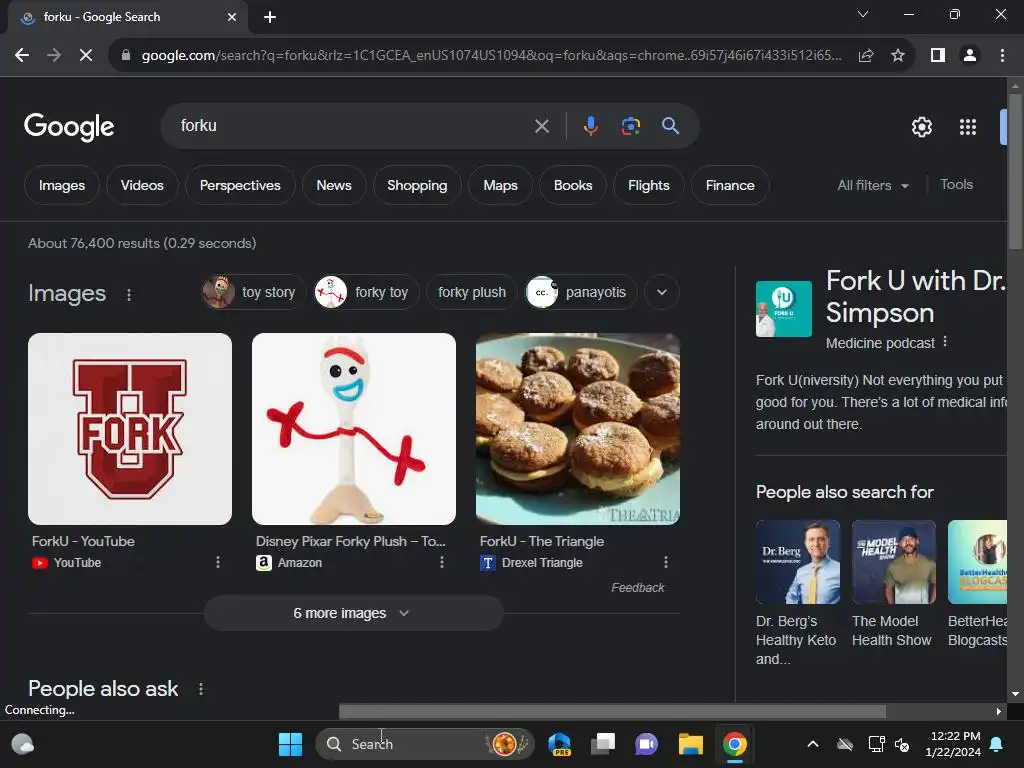The image size is (1024, 768).
Task: Open the Windows Start menu
Action: [290, 744]
